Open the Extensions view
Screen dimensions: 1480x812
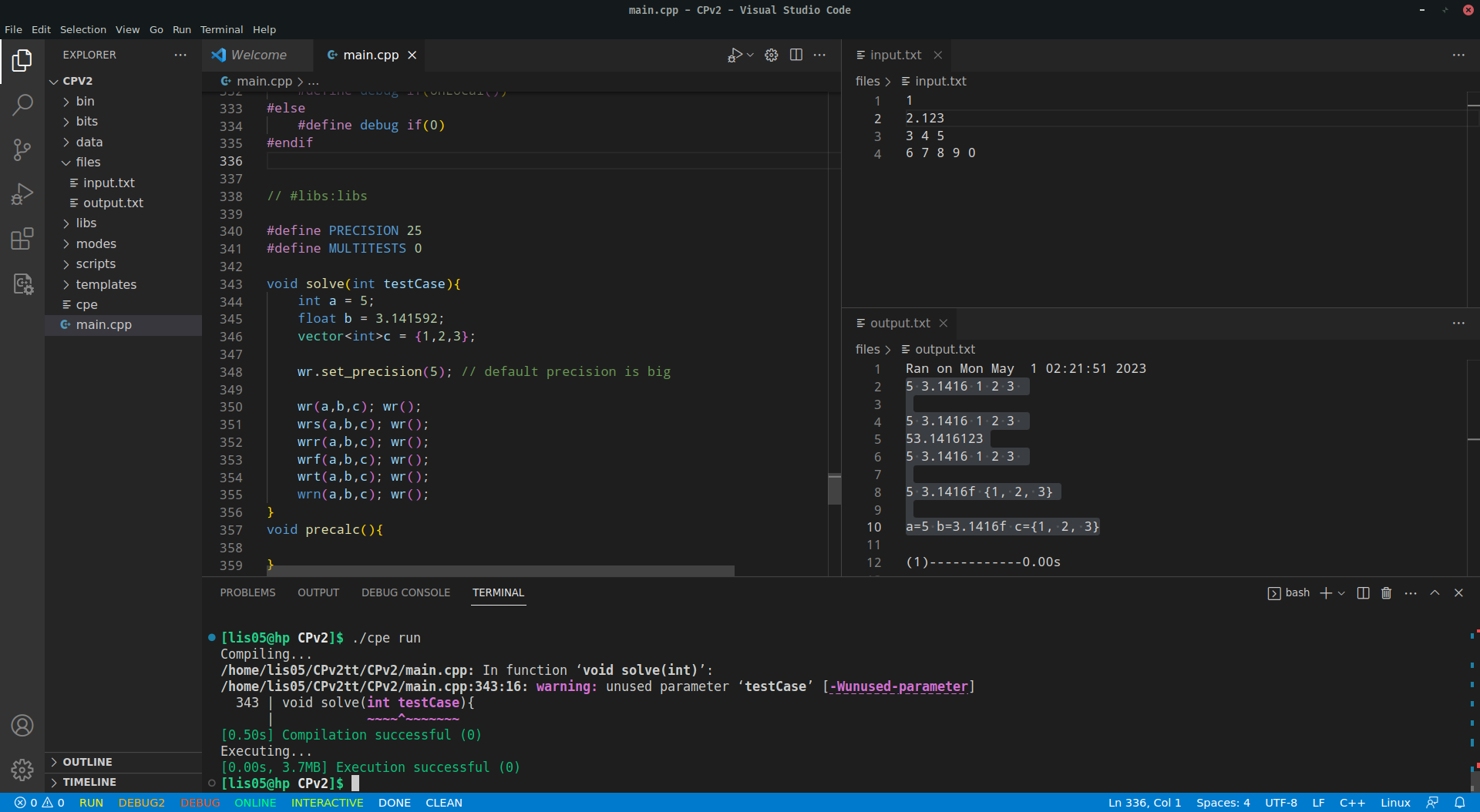[x=22, y=239]
